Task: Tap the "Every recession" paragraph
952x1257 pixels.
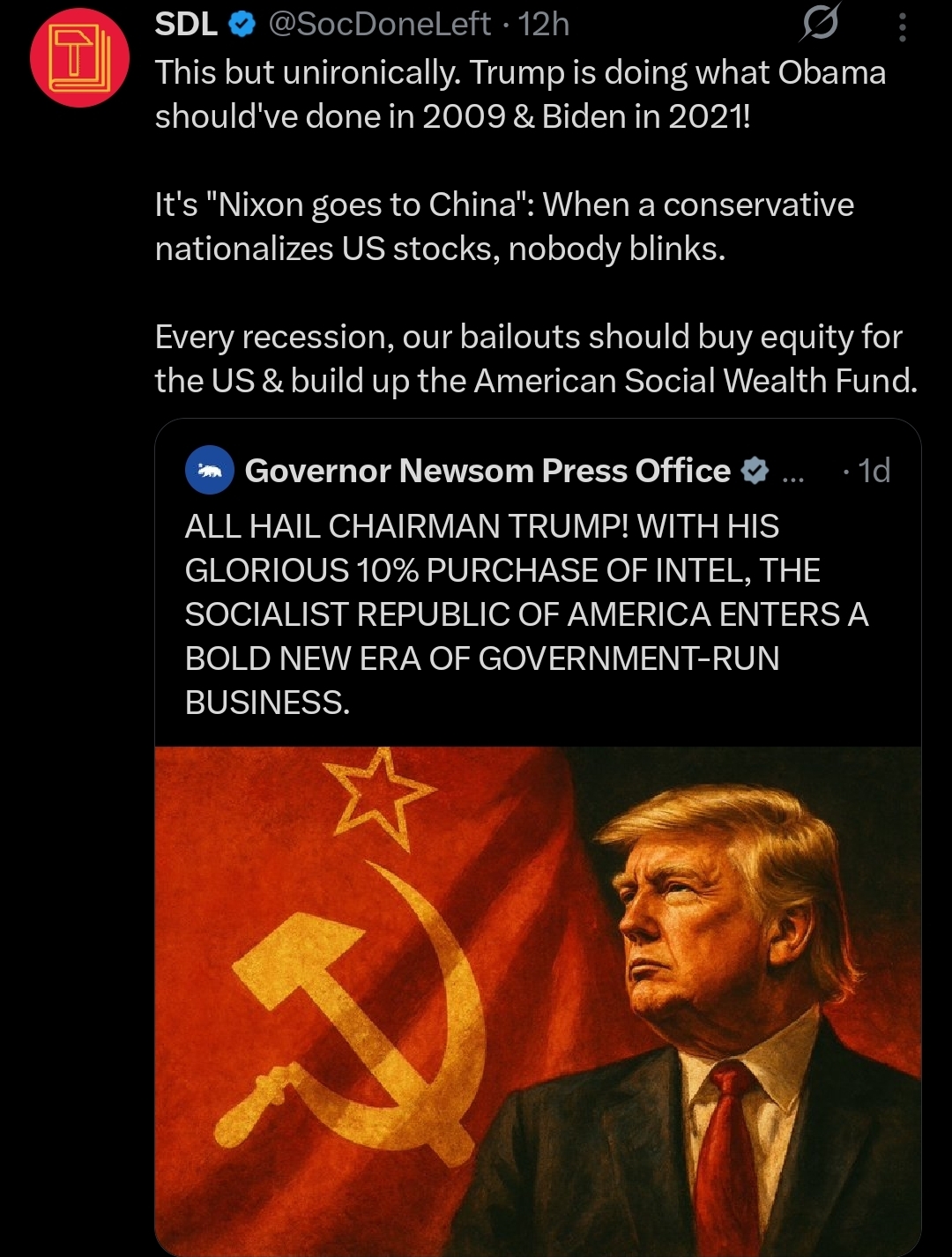Action: (537, 359)
